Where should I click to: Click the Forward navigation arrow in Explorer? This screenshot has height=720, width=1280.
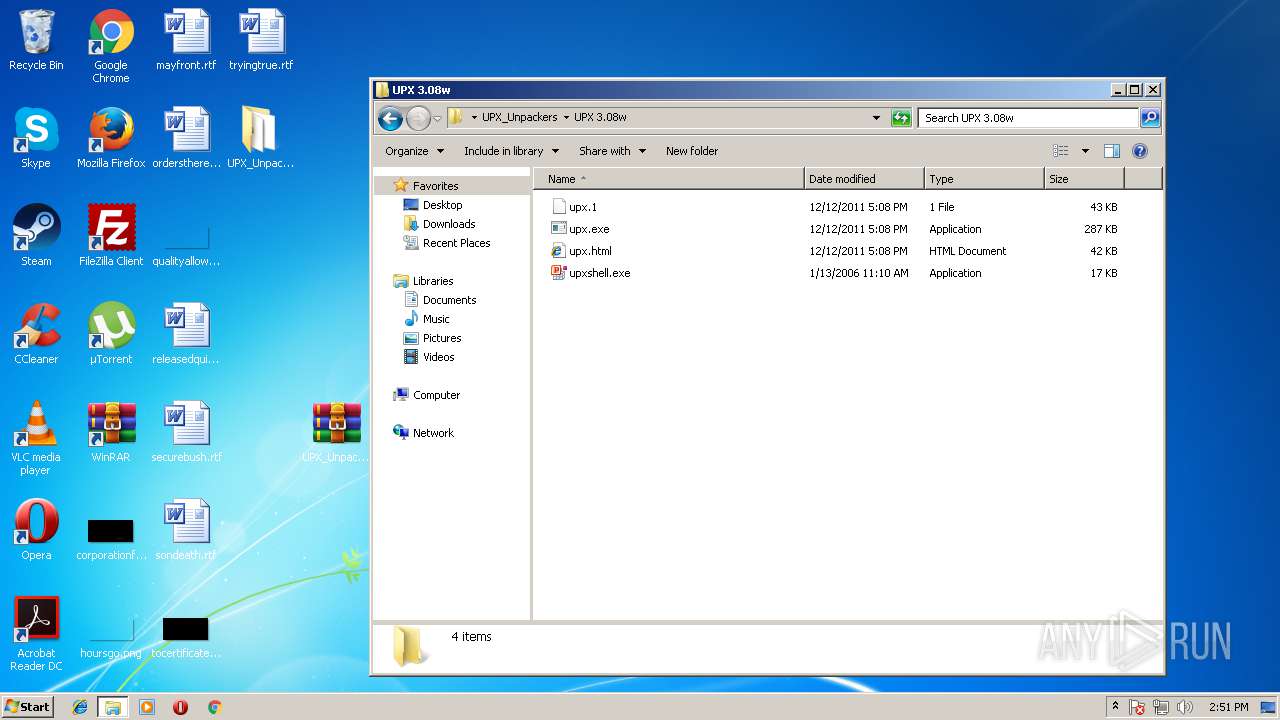coord(417,118)
